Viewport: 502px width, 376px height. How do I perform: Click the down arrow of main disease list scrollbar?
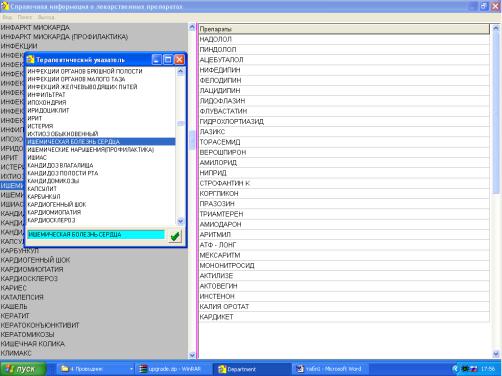pos(192,355)
